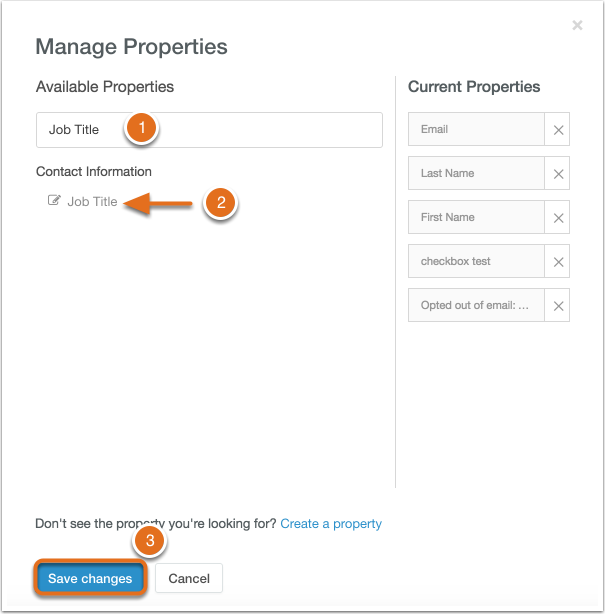Click the Save changes button
605x614 pixels.
[90, 578]
